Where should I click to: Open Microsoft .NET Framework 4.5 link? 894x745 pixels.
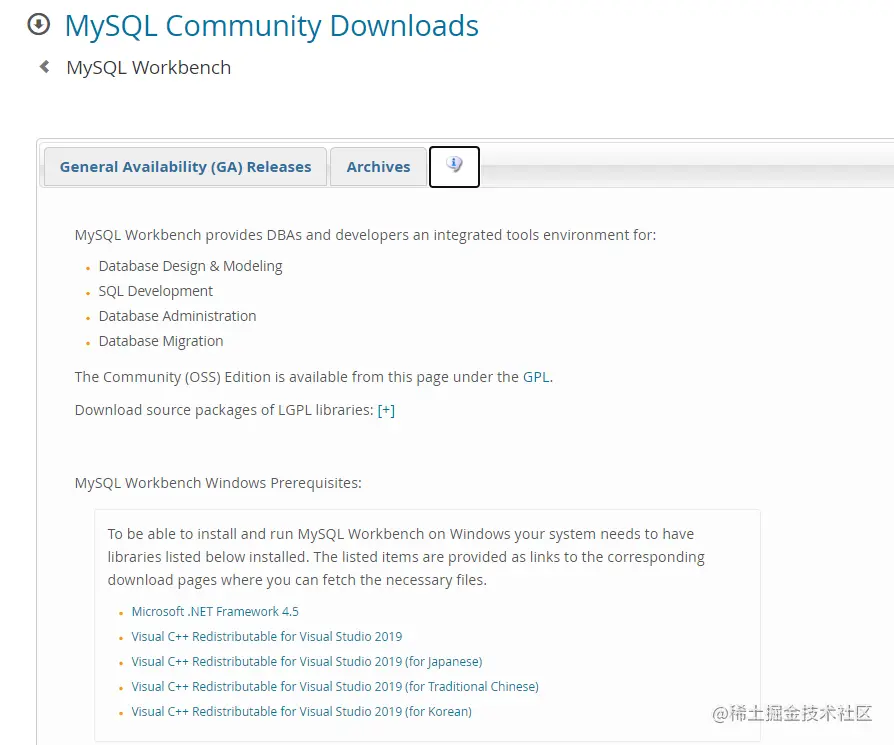(215, 612)
